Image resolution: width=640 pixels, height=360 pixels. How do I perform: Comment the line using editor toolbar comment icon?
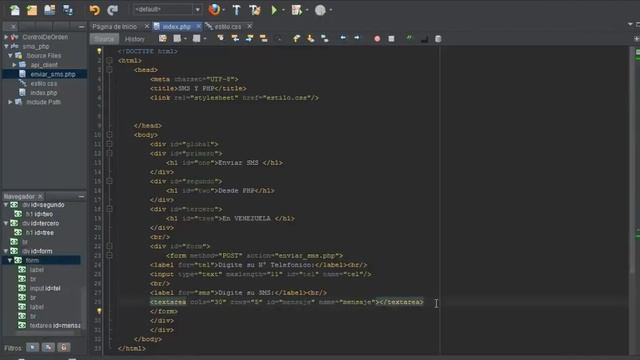[x=409, y=38]
